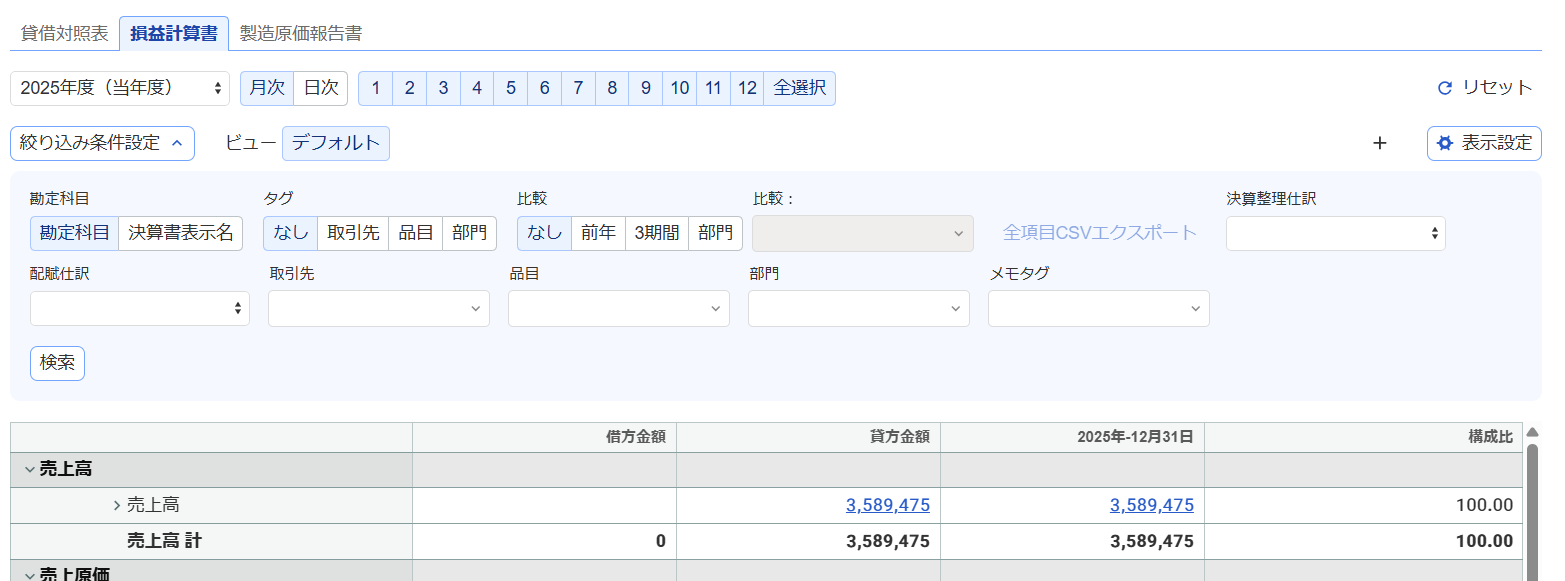Set タグ to なし

click(x=291, y=233)
